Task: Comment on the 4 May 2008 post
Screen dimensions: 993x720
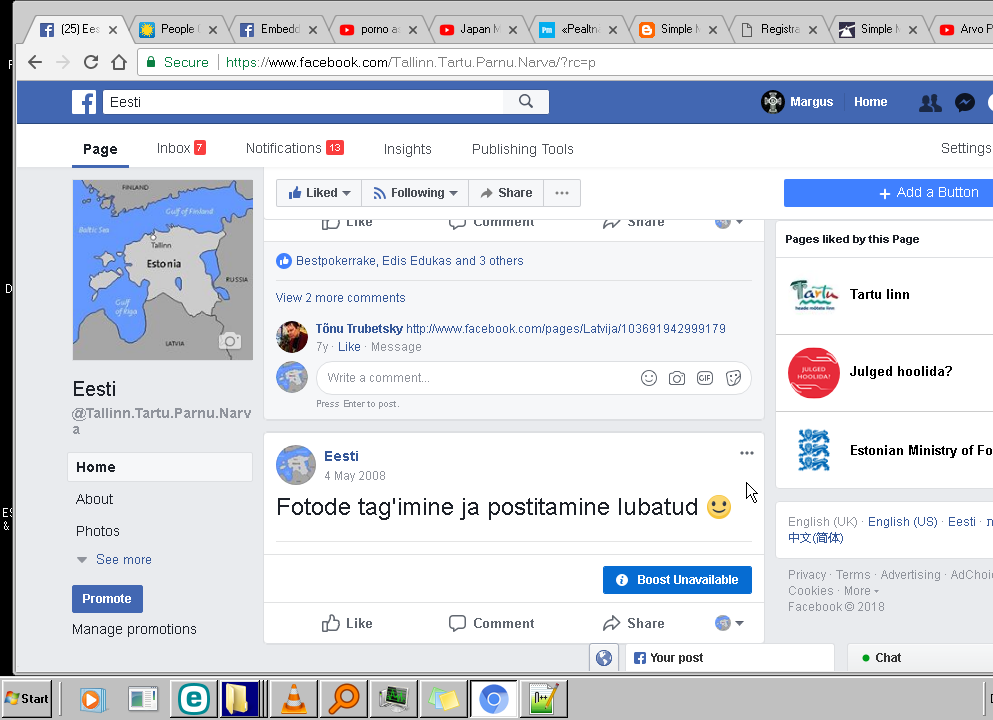Action: point(491,624)
